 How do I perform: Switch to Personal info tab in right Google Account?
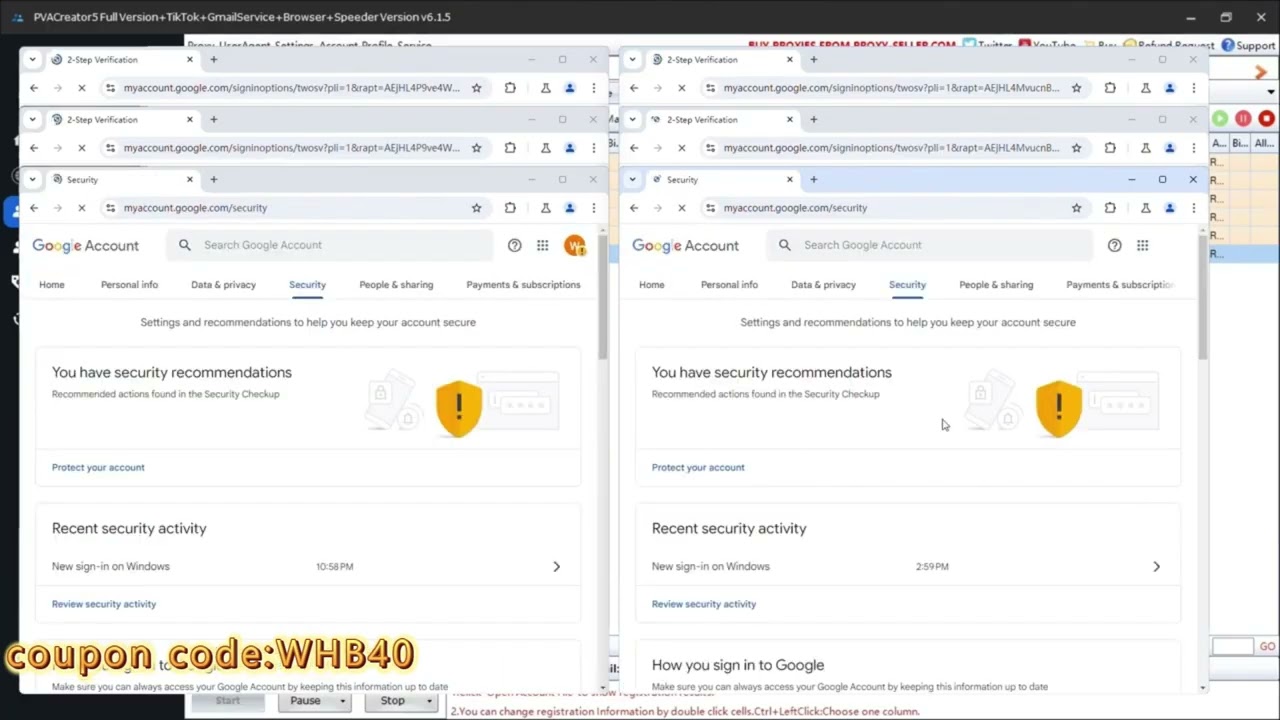point(729,285)
